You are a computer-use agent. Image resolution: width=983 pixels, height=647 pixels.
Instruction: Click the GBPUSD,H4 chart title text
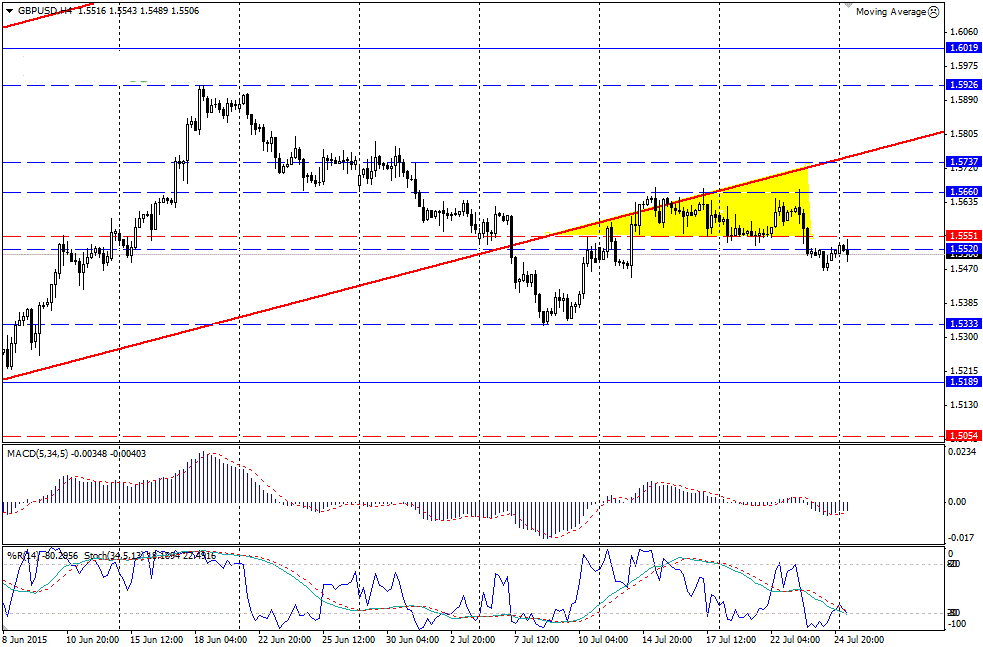(45, 11)
